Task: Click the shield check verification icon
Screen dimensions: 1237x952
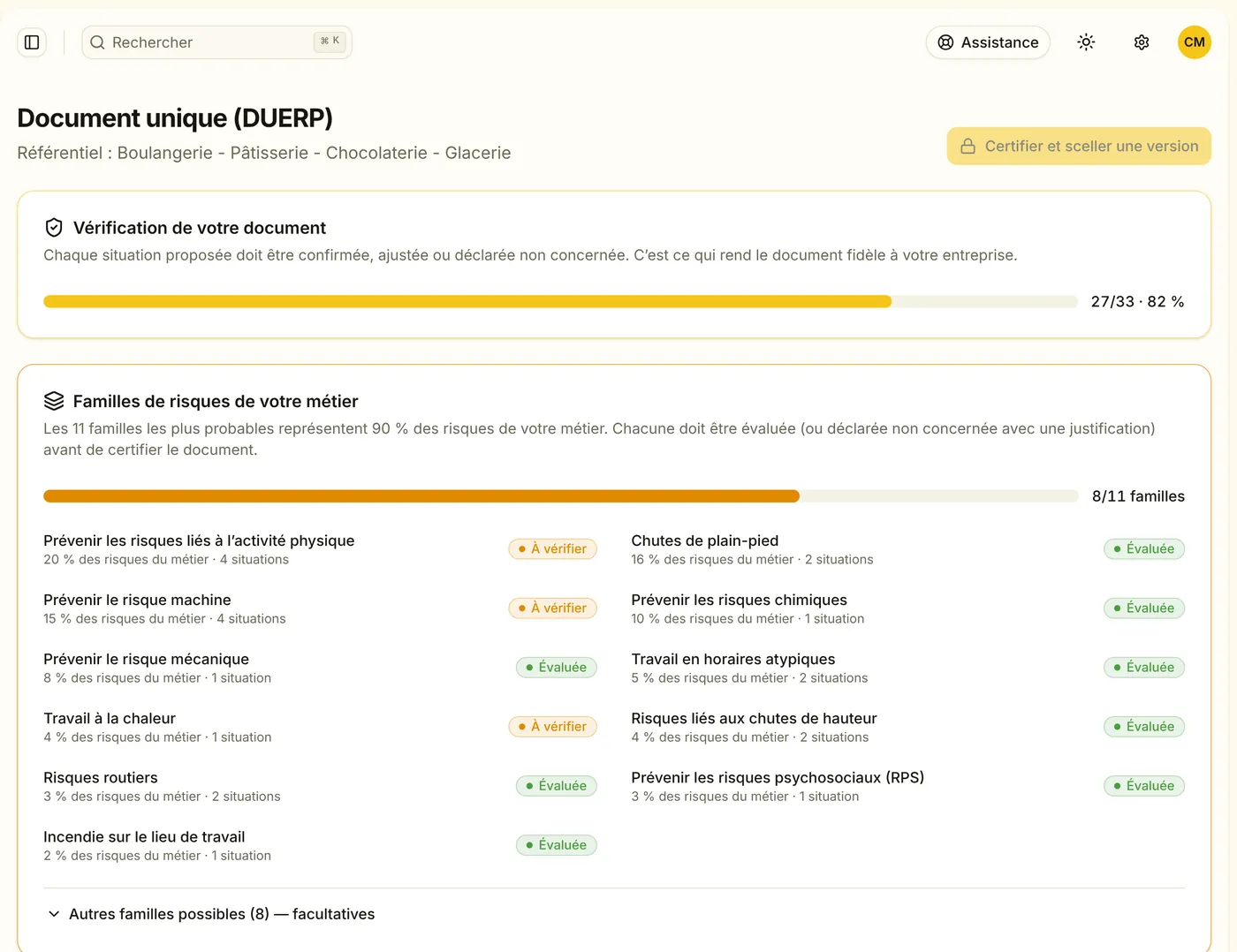Action: point(54,228)
